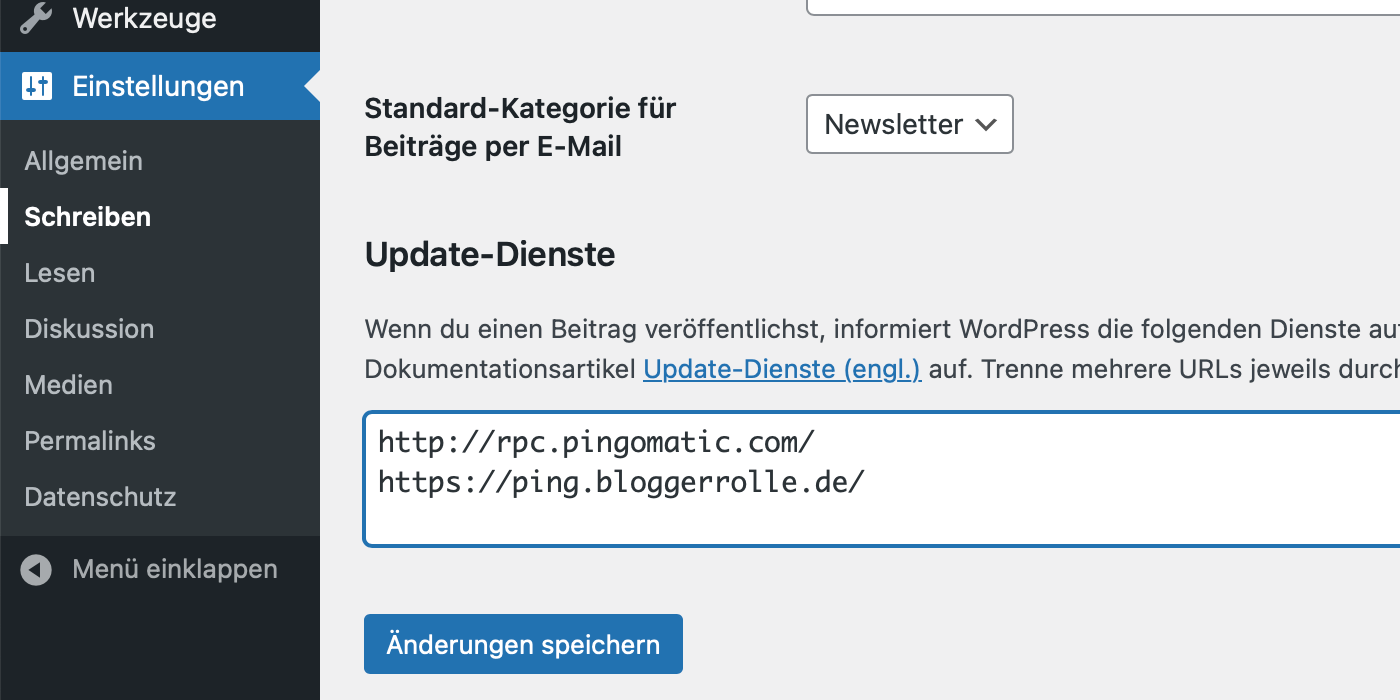Open the Einstellungen menu

point(160,86)
